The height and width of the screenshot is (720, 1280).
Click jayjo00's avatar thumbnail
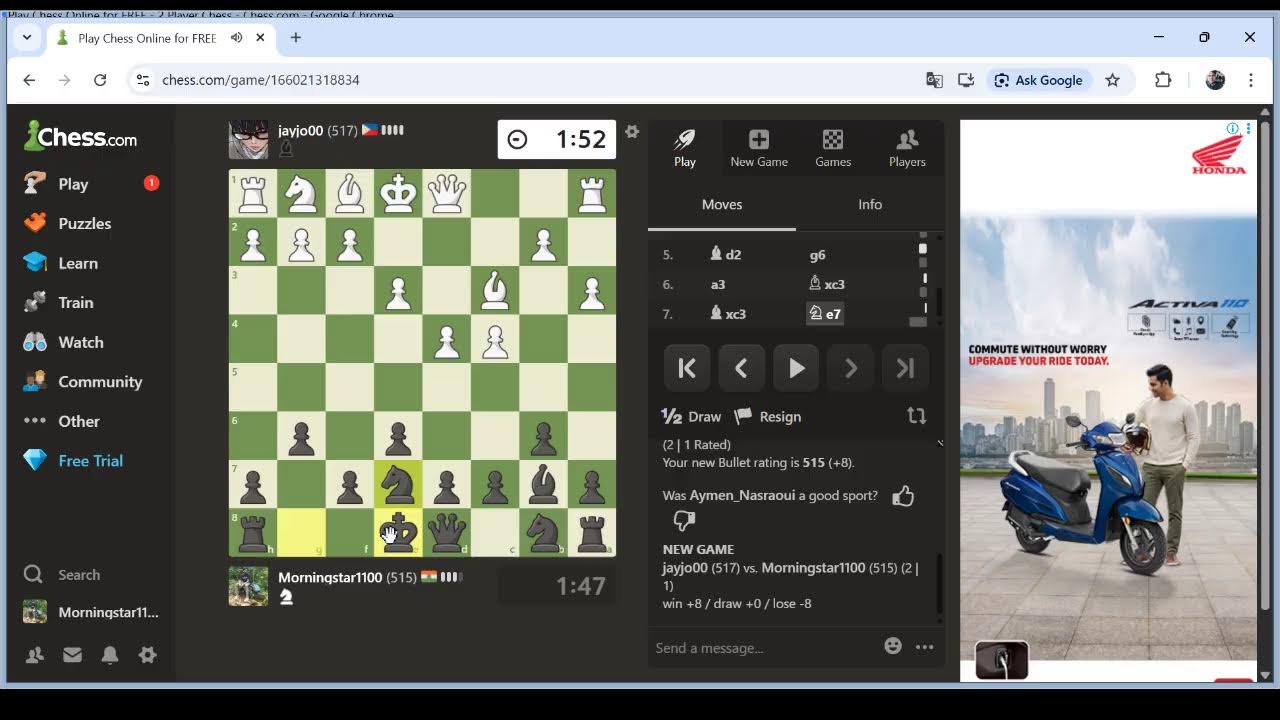(x=248, y=140)
